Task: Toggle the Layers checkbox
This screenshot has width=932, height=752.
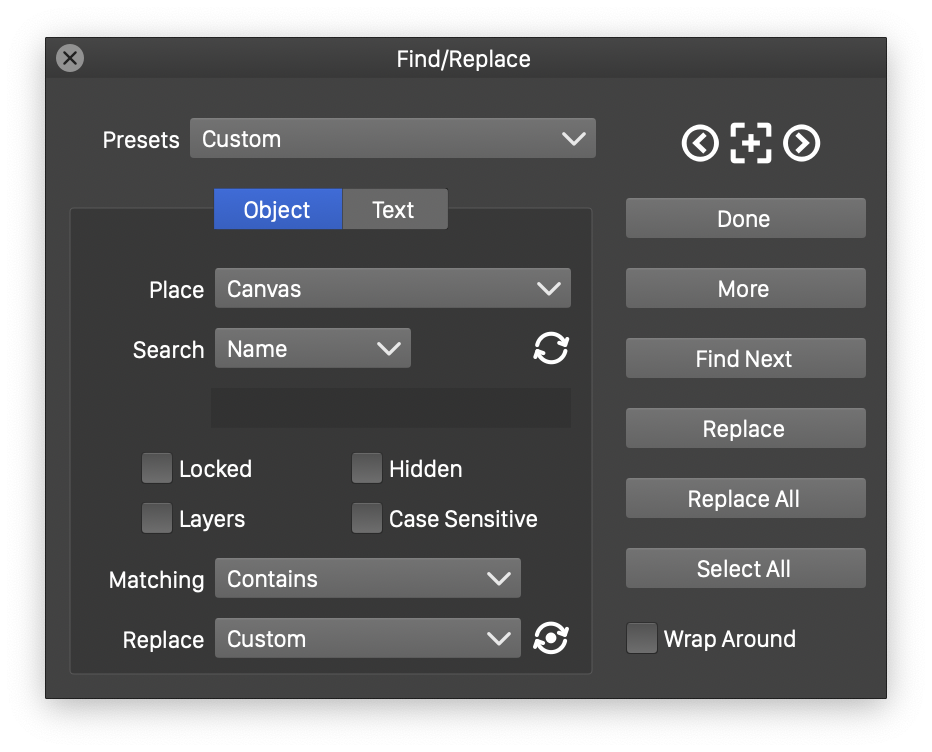Action: click(x=157, y=518)
